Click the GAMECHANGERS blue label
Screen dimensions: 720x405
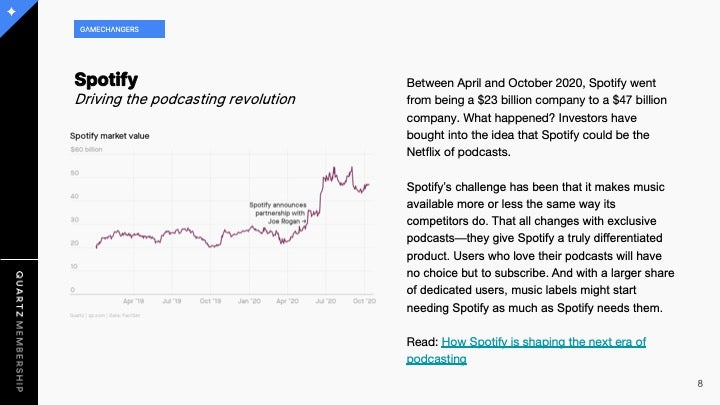(119, 29)
